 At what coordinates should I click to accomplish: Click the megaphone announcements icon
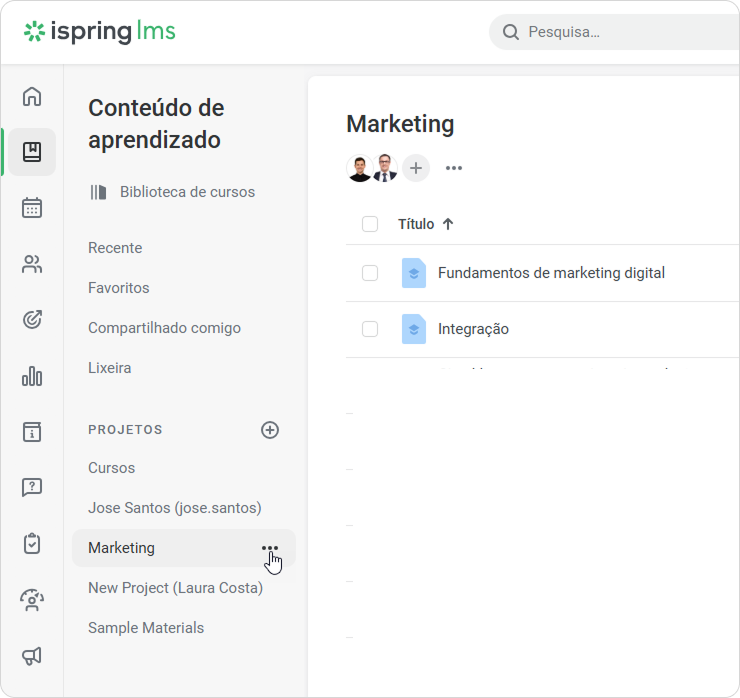pyautogui.click(x=32, y=656)
